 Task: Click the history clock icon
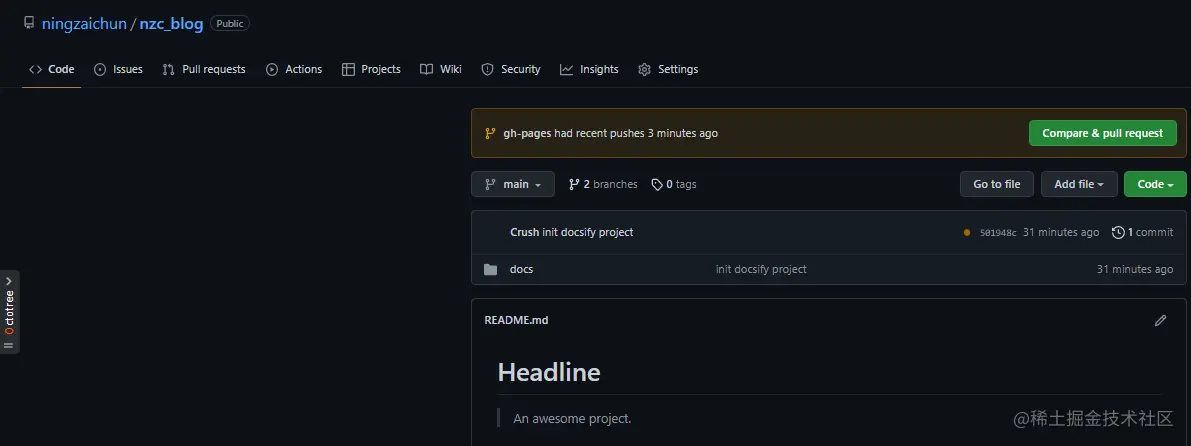(x=1118, y=232)
